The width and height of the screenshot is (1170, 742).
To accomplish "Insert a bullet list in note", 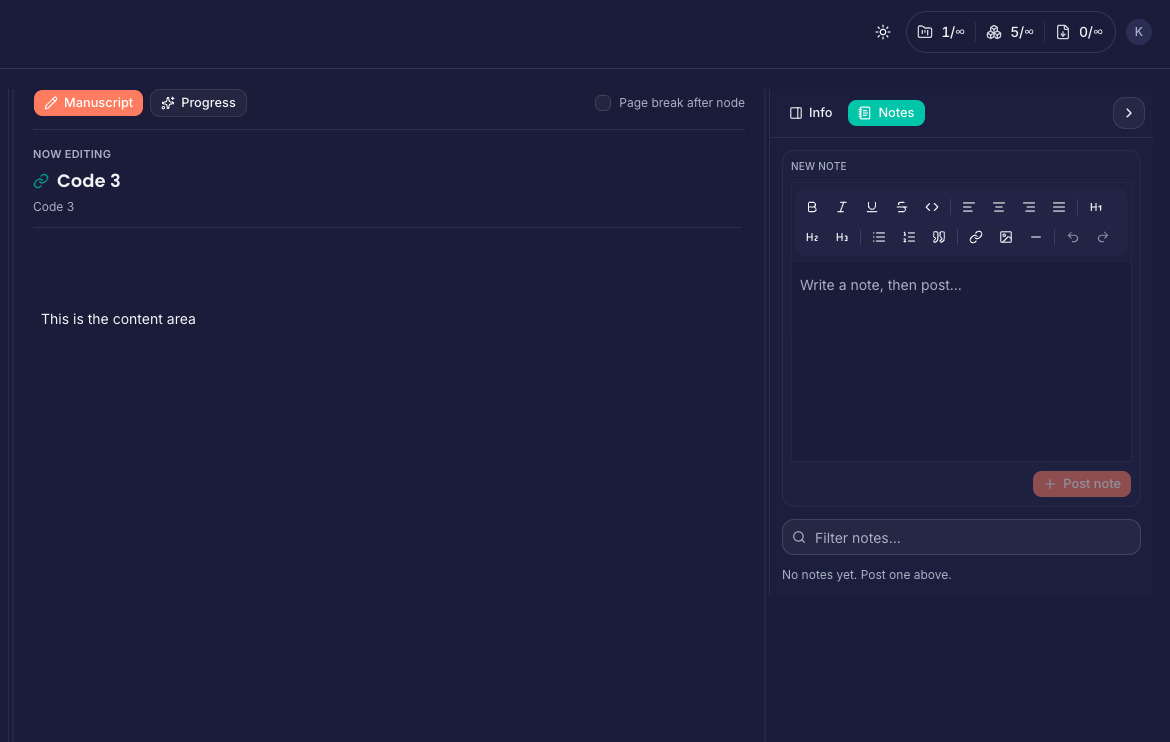I will pos(879,237).
